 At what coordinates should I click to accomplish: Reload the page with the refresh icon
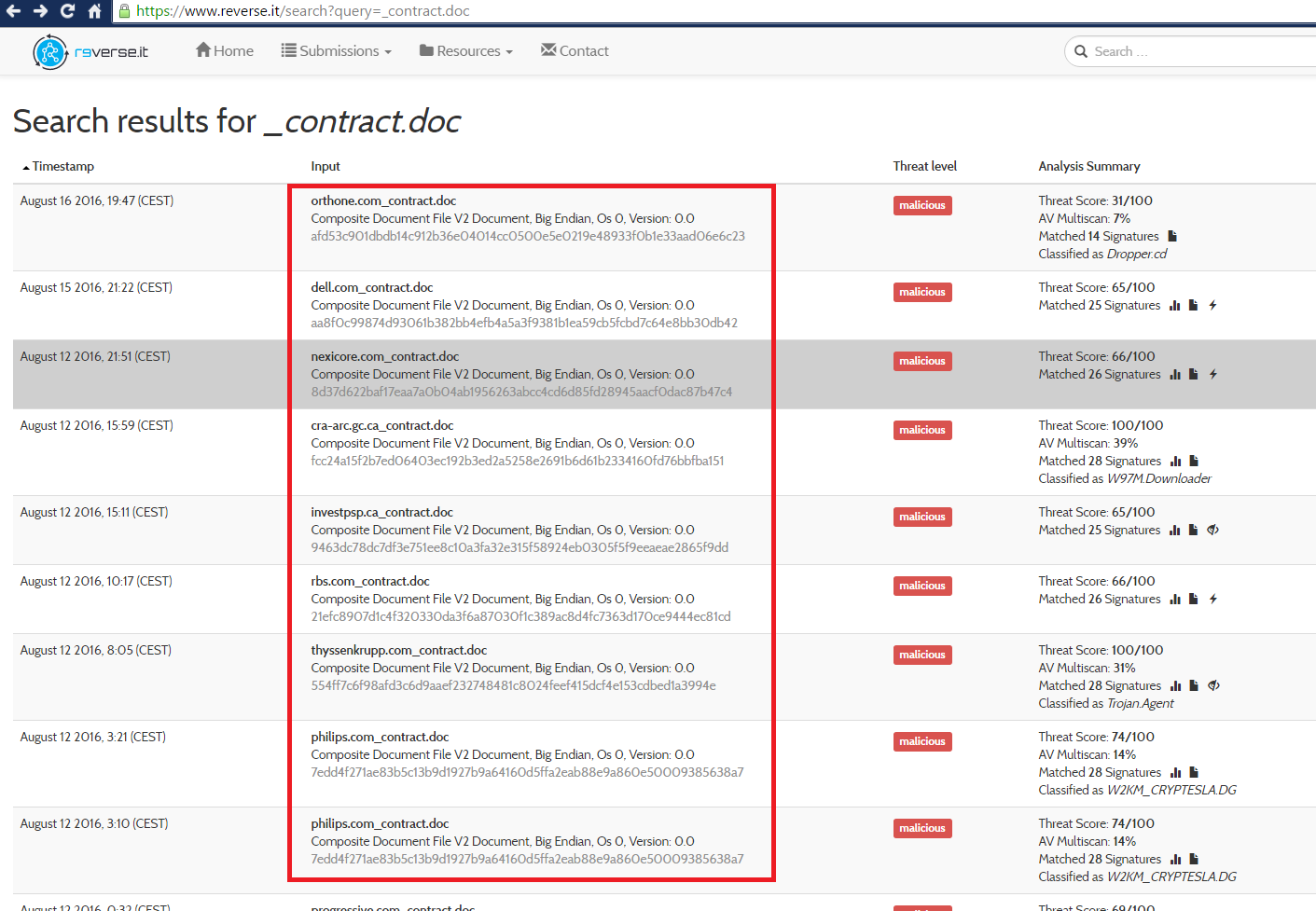tap(67, 11)
